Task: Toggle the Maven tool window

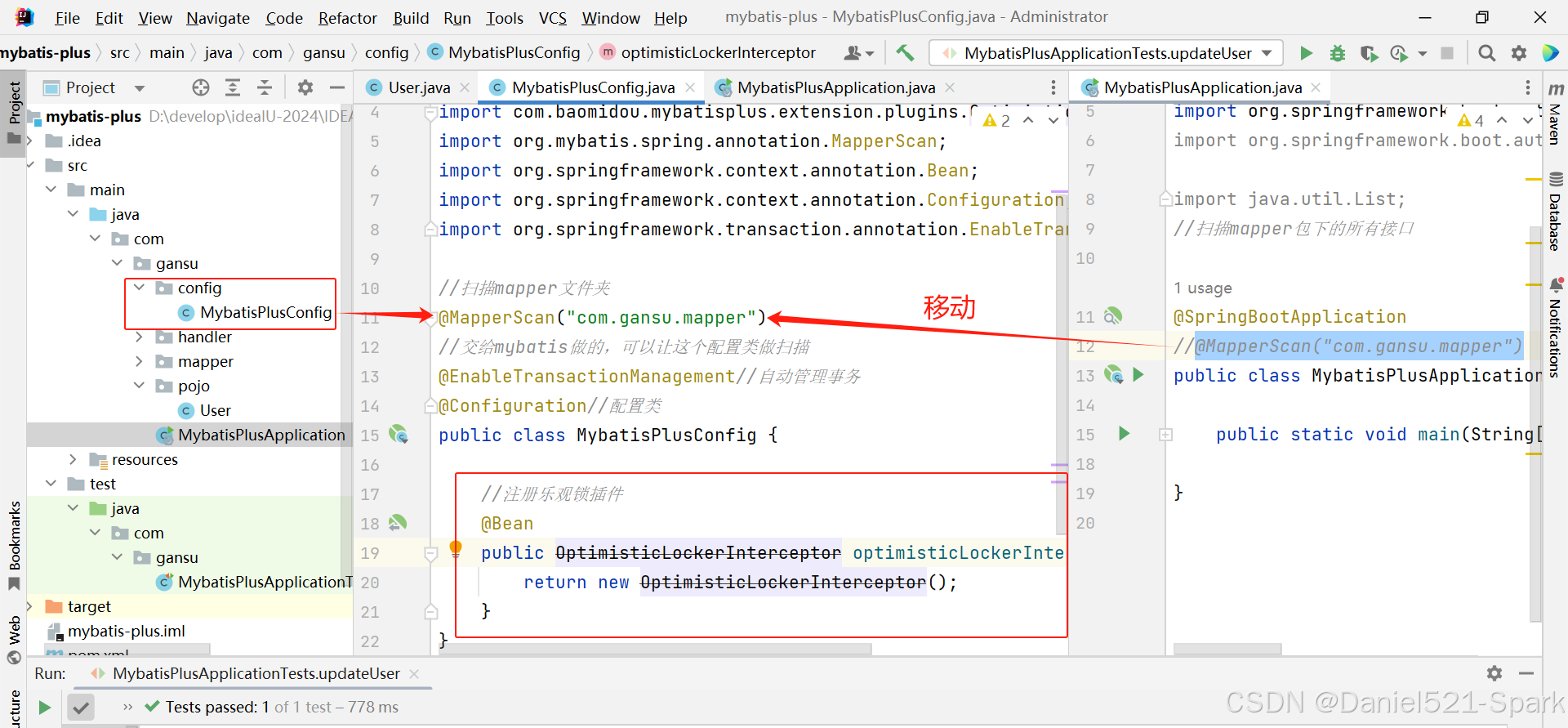Action: click(1556, 114)
